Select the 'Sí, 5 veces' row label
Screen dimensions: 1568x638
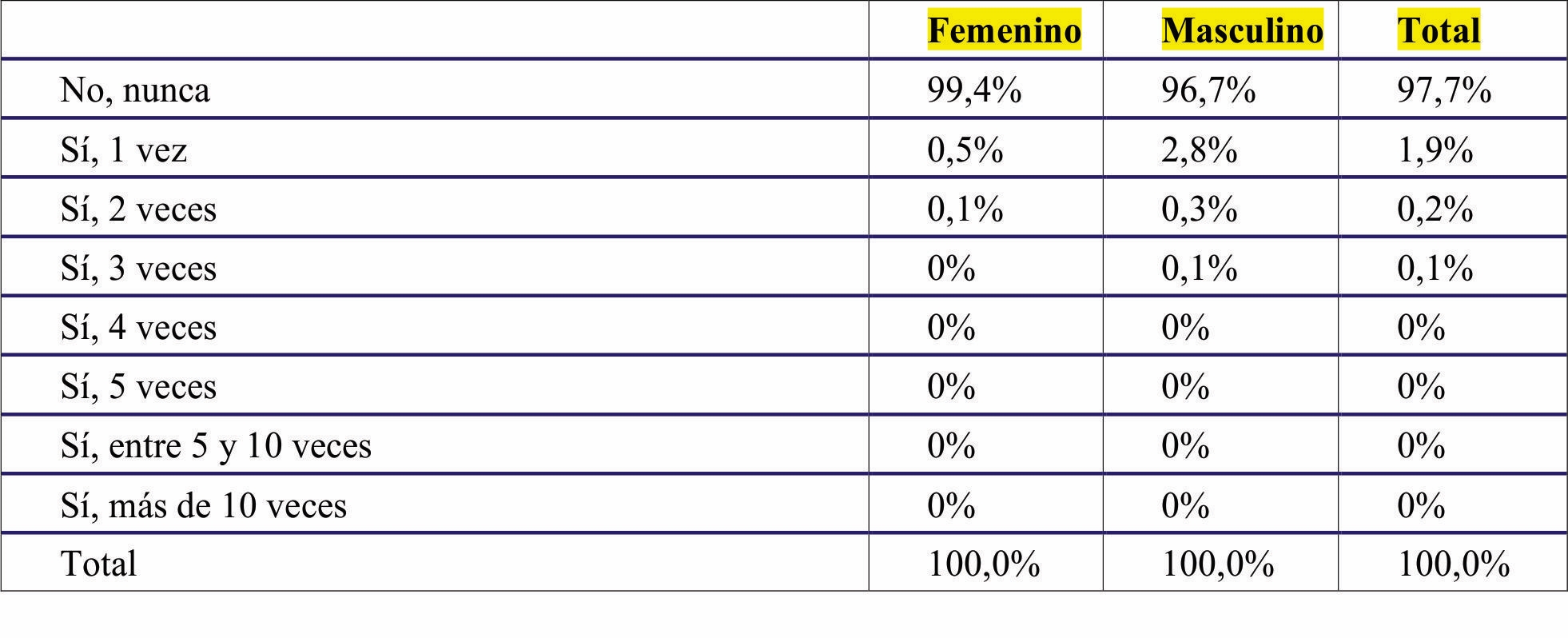138,386
